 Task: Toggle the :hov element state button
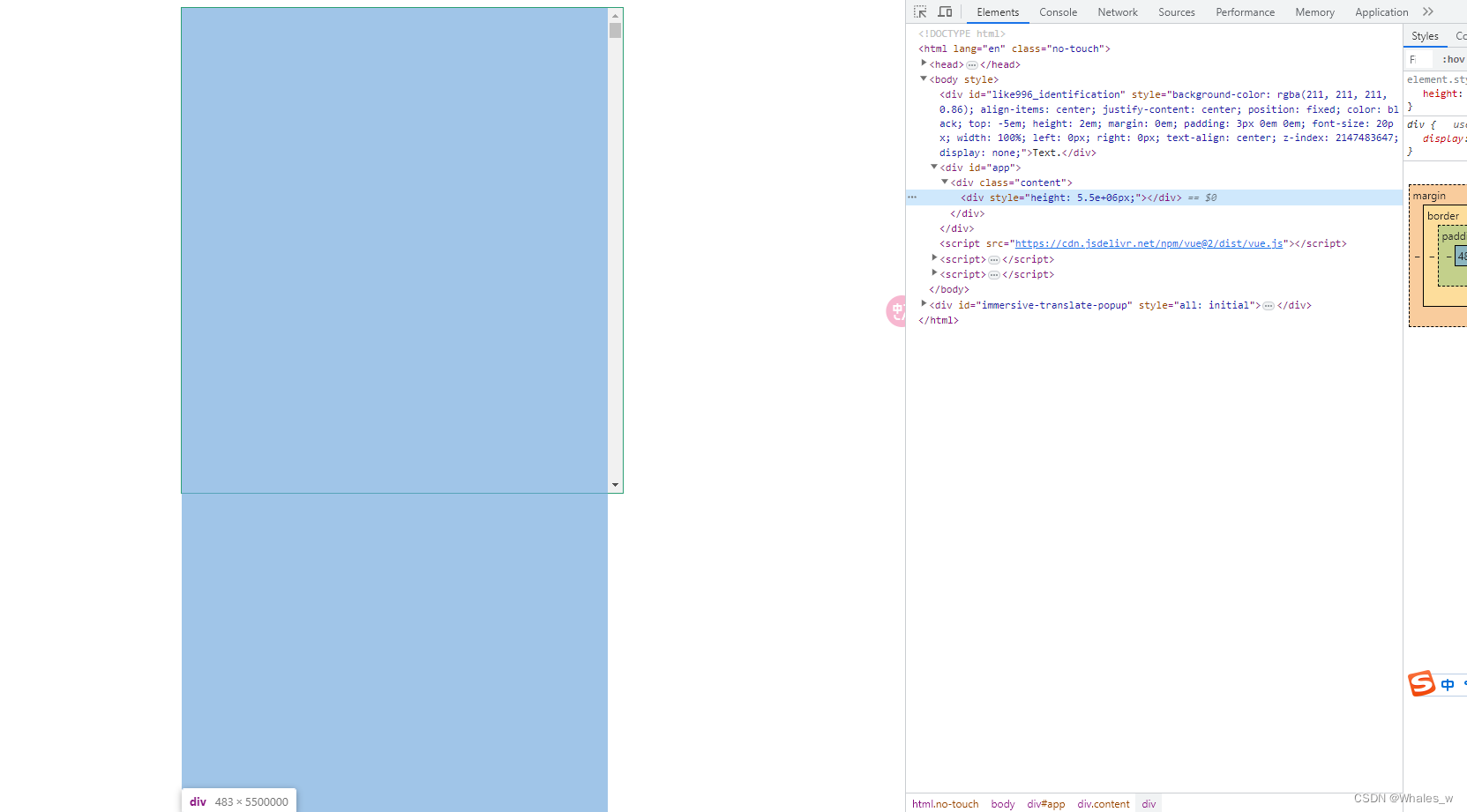[x=1453, y=59]
